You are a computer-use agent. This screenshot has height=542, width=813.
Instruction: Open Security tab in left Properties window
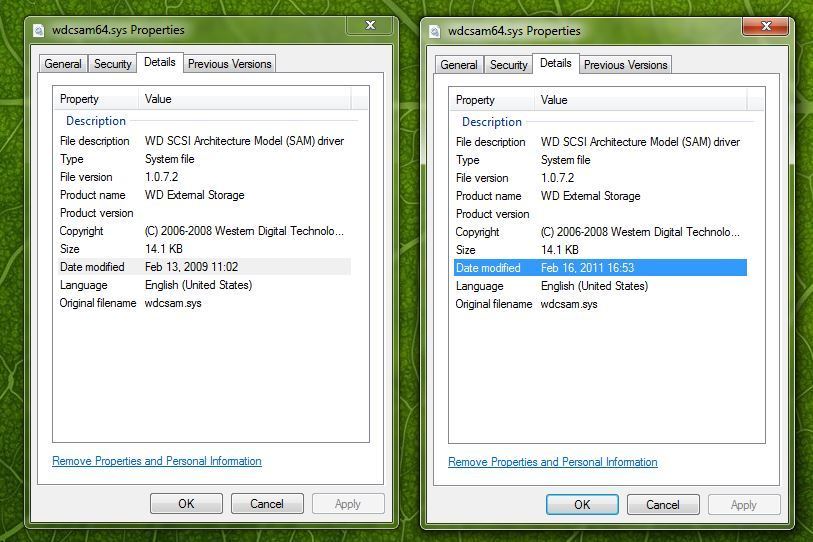pyautogui.click(x=113, y=64)
